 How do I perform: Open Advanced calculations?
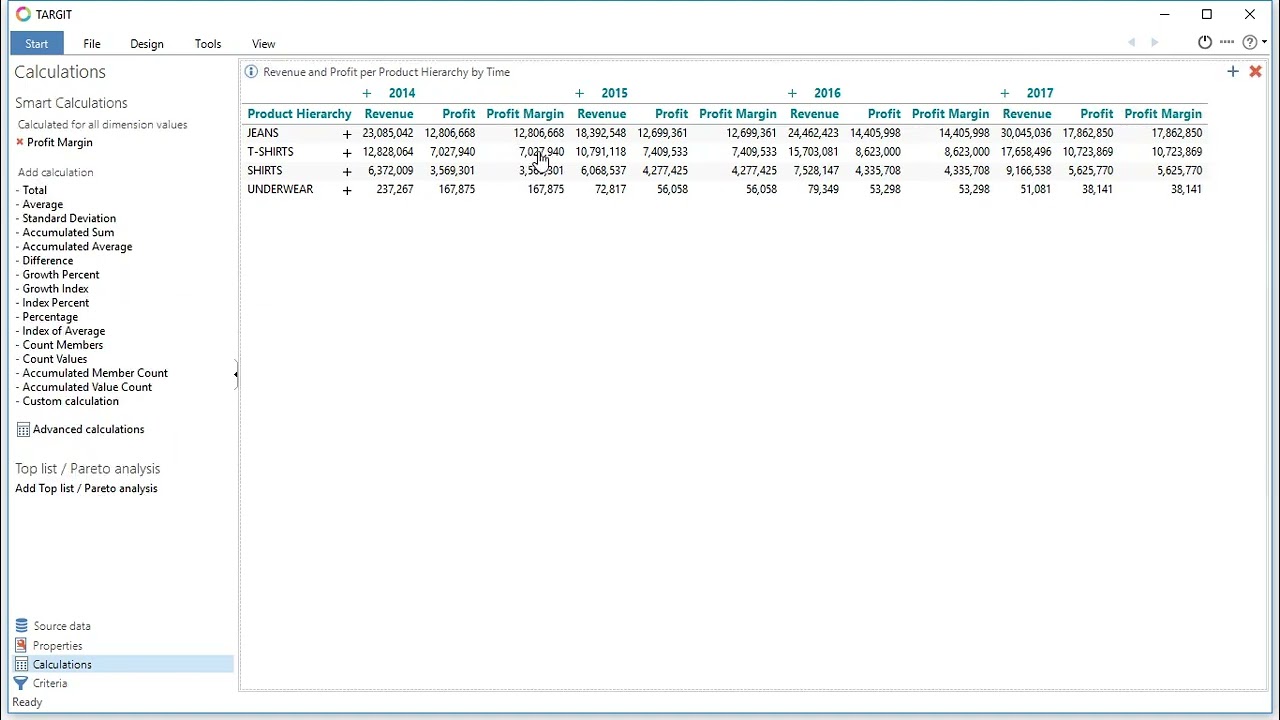pyautogui.click(x=80, y=430)
